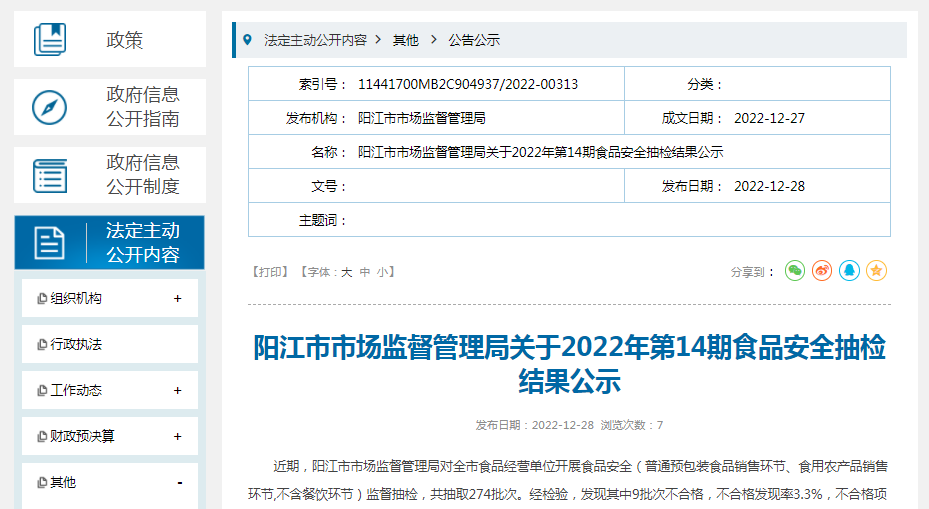Click 成文日期 value 2022-12-27
The width and height of the screenshot is (929, 509).
(770, 119)
